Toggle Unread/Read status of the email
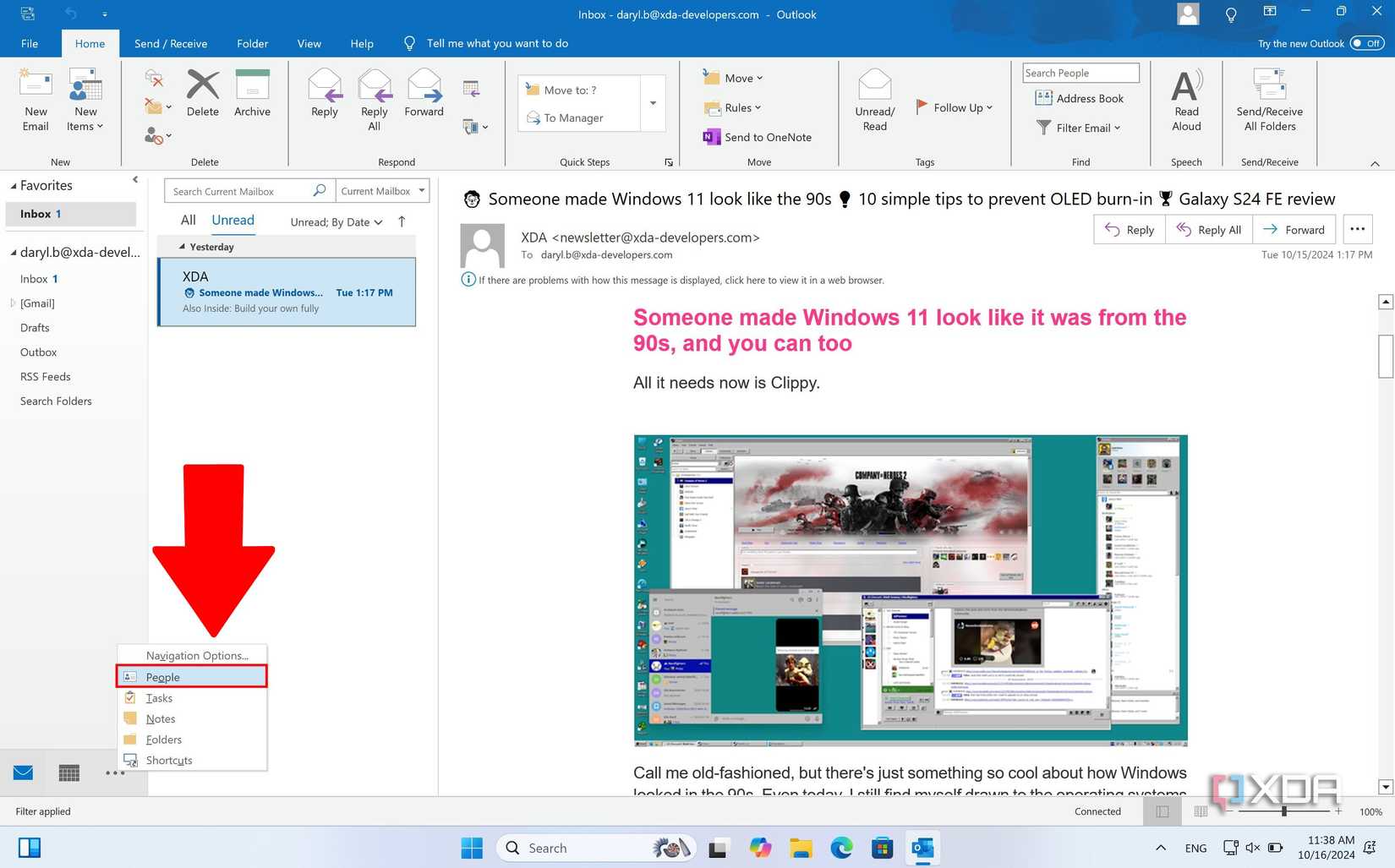 (874, 100)
